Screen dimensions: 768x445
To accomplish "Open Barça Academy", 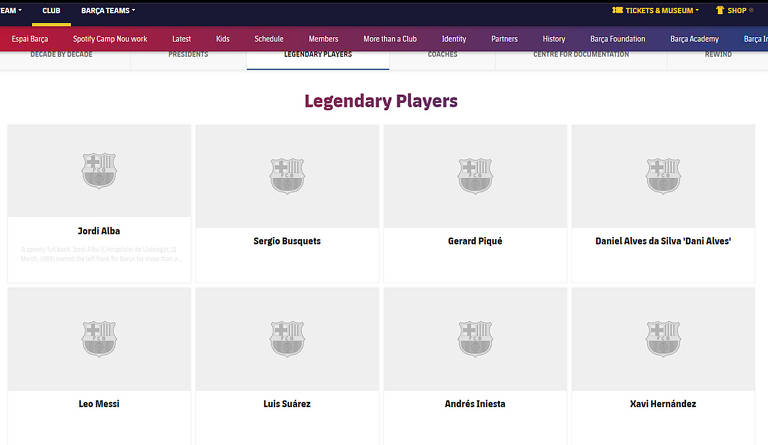I will [x=694, y=39].
